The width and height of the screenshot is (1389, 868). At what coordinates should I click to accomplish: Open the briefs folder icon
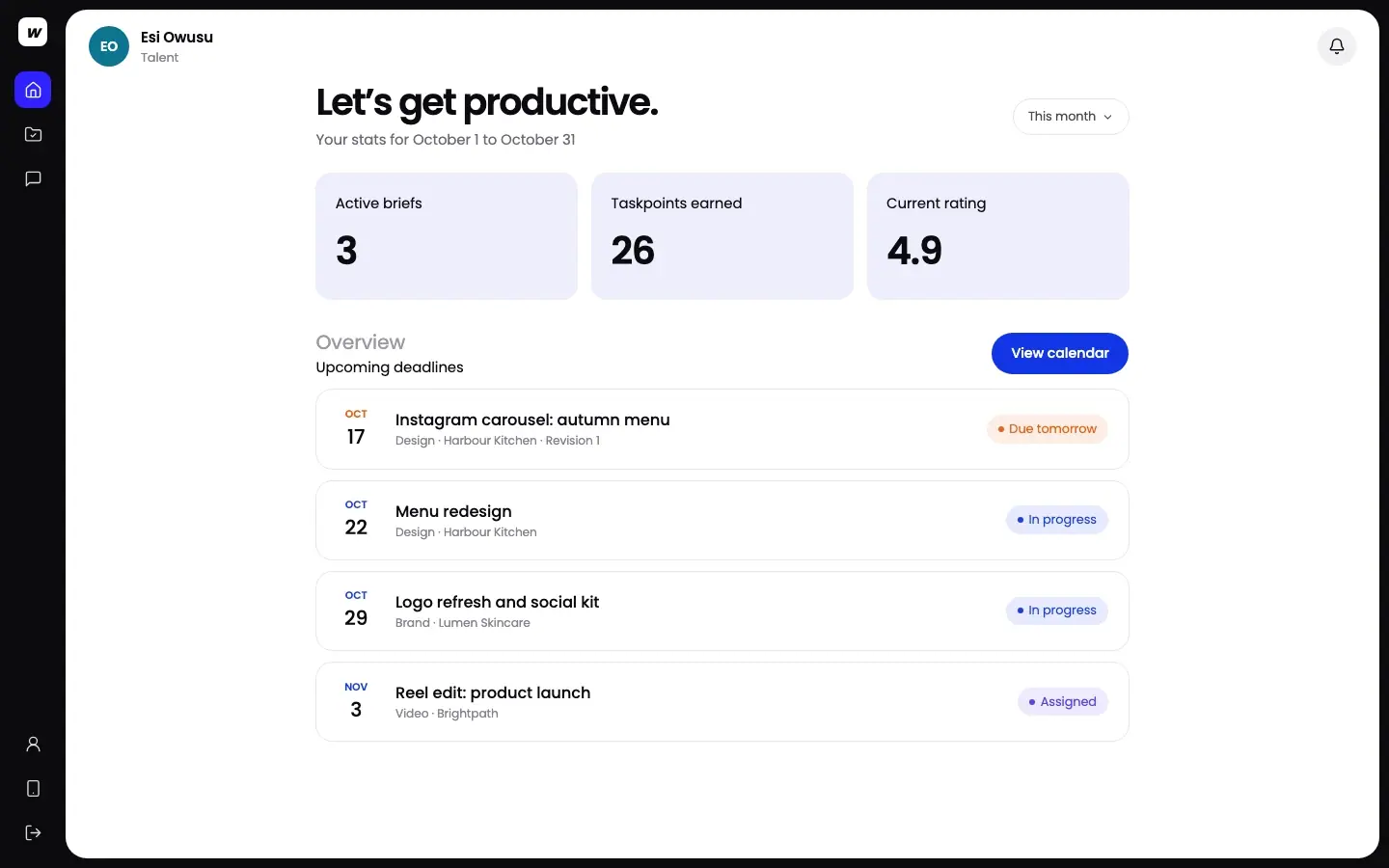click(33, 134)
